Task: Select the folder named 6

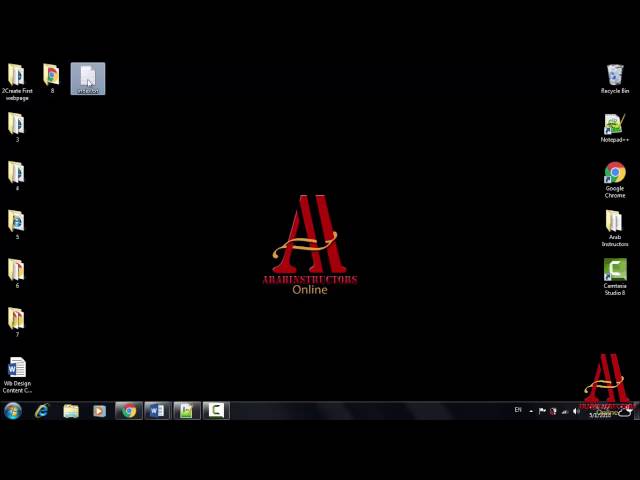Action: coord(17,273)
